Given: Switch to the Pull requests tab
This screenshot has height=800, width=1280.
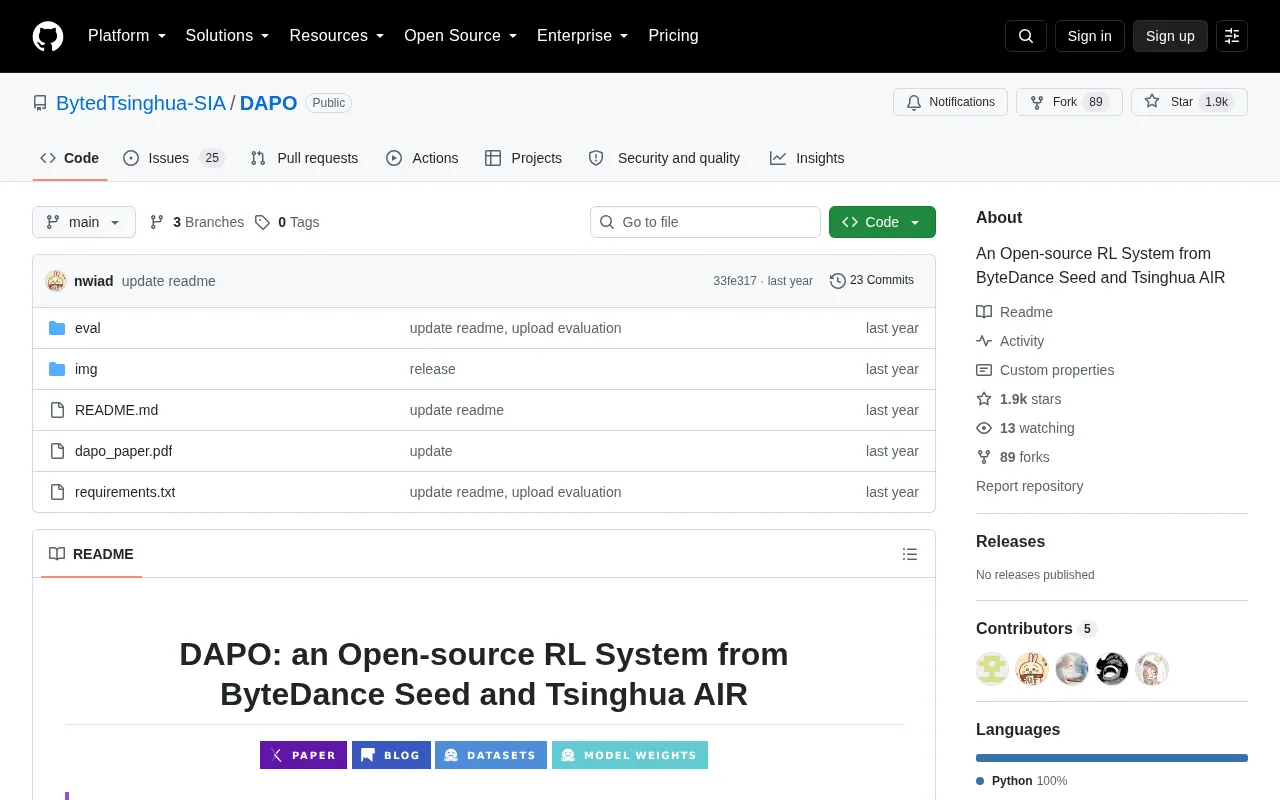Looking at the screenshot, I should [304, 158].
